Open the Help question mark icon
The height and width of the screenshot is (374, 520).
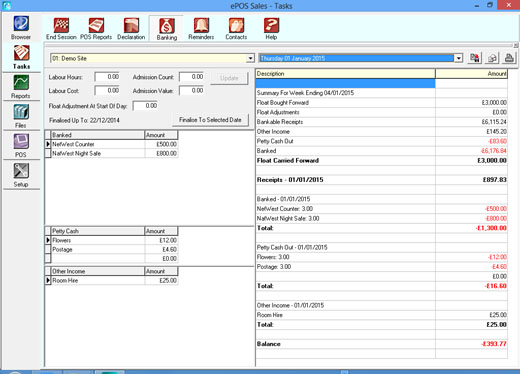point(271,29)
